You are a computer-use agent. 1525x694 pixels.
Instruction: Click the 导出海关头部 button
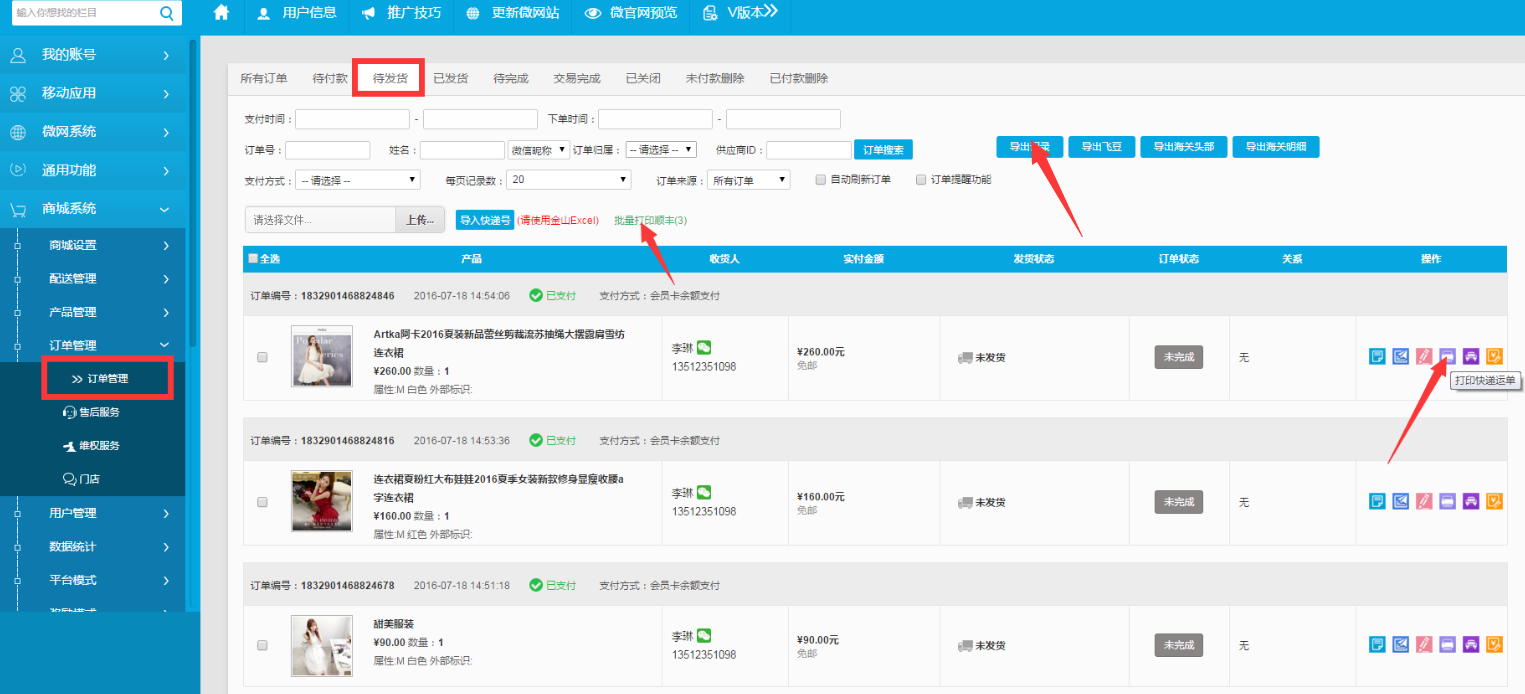coord(1184,147)
